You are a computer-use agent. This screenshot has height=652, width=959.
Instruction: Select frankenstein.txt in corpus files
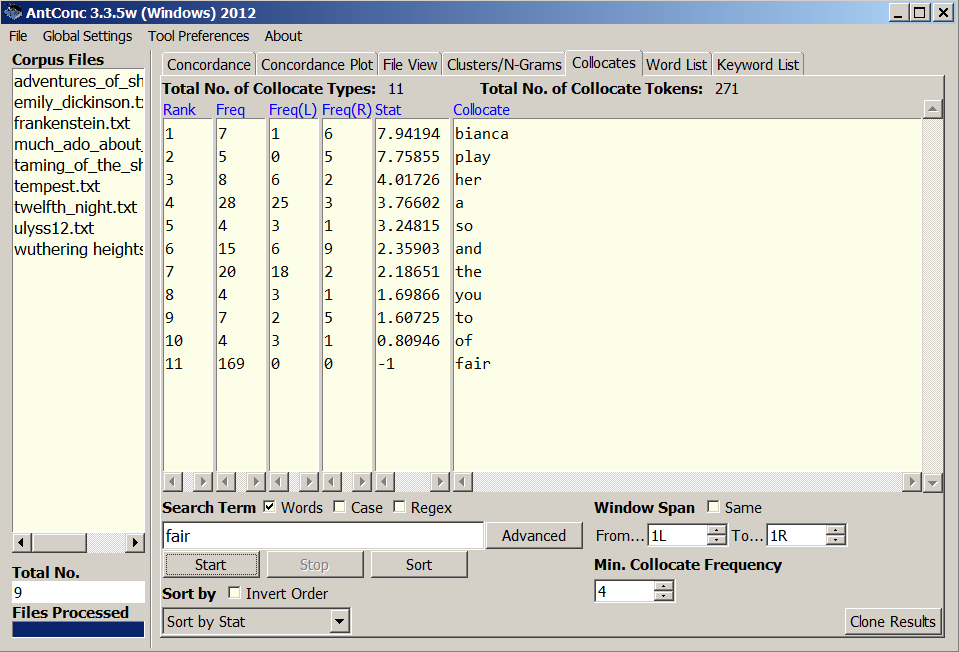[x=72, y=124]
